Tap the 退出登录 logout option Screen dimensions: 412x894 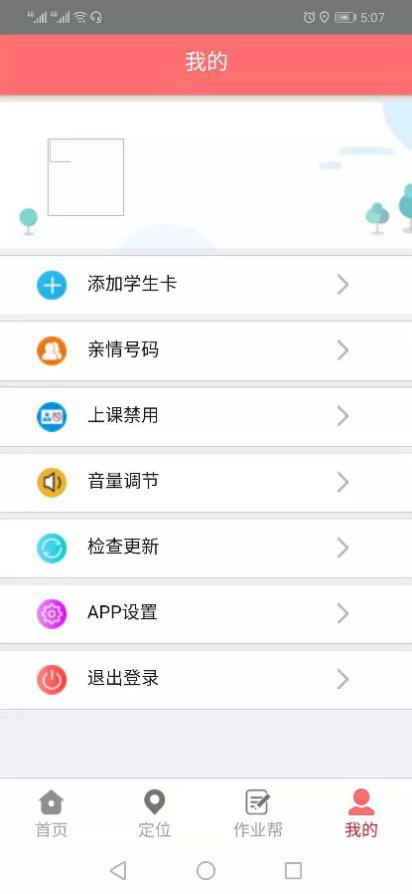(x=206, y=680)
